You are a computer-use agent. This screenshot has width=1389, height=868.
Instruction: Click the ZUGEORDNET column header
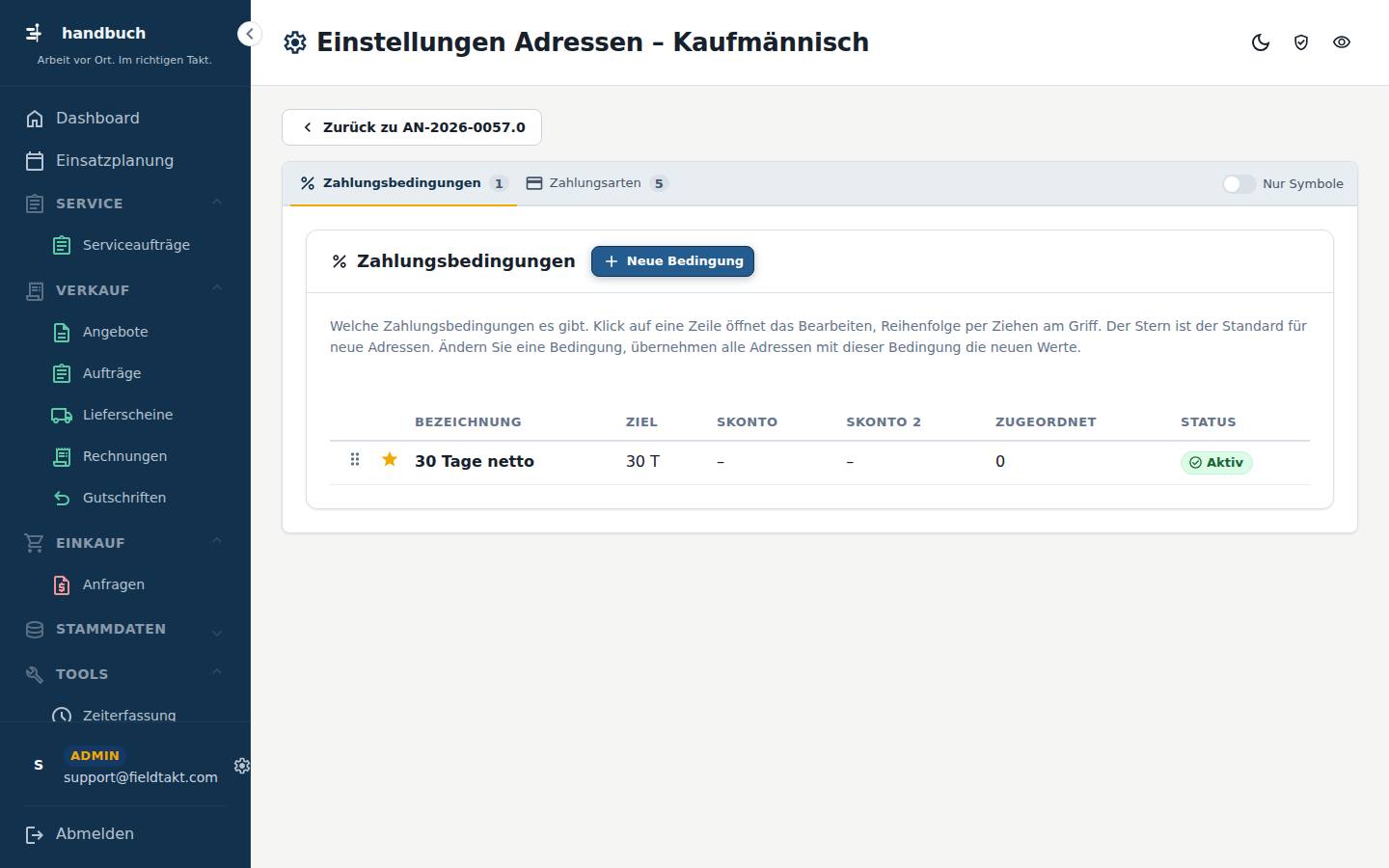pos(1046,421)
